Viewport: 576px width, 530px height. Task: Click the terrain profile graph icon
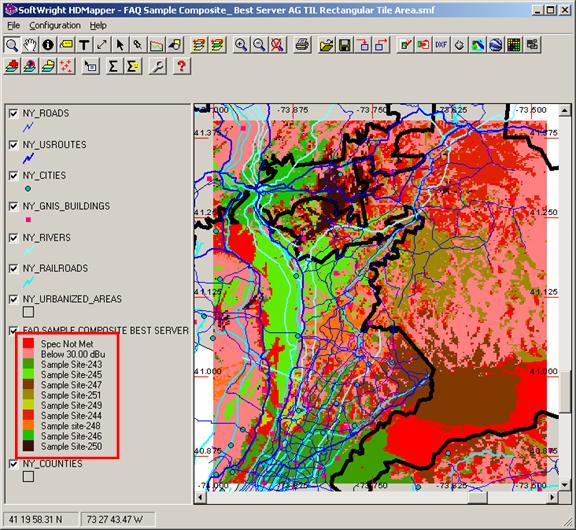click(156, 45)
